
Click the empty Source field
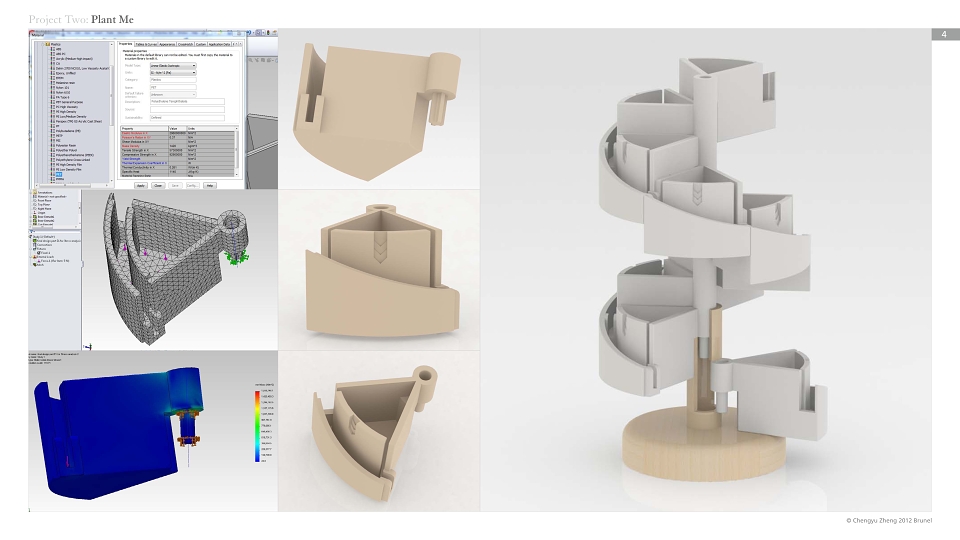(187, 110)
